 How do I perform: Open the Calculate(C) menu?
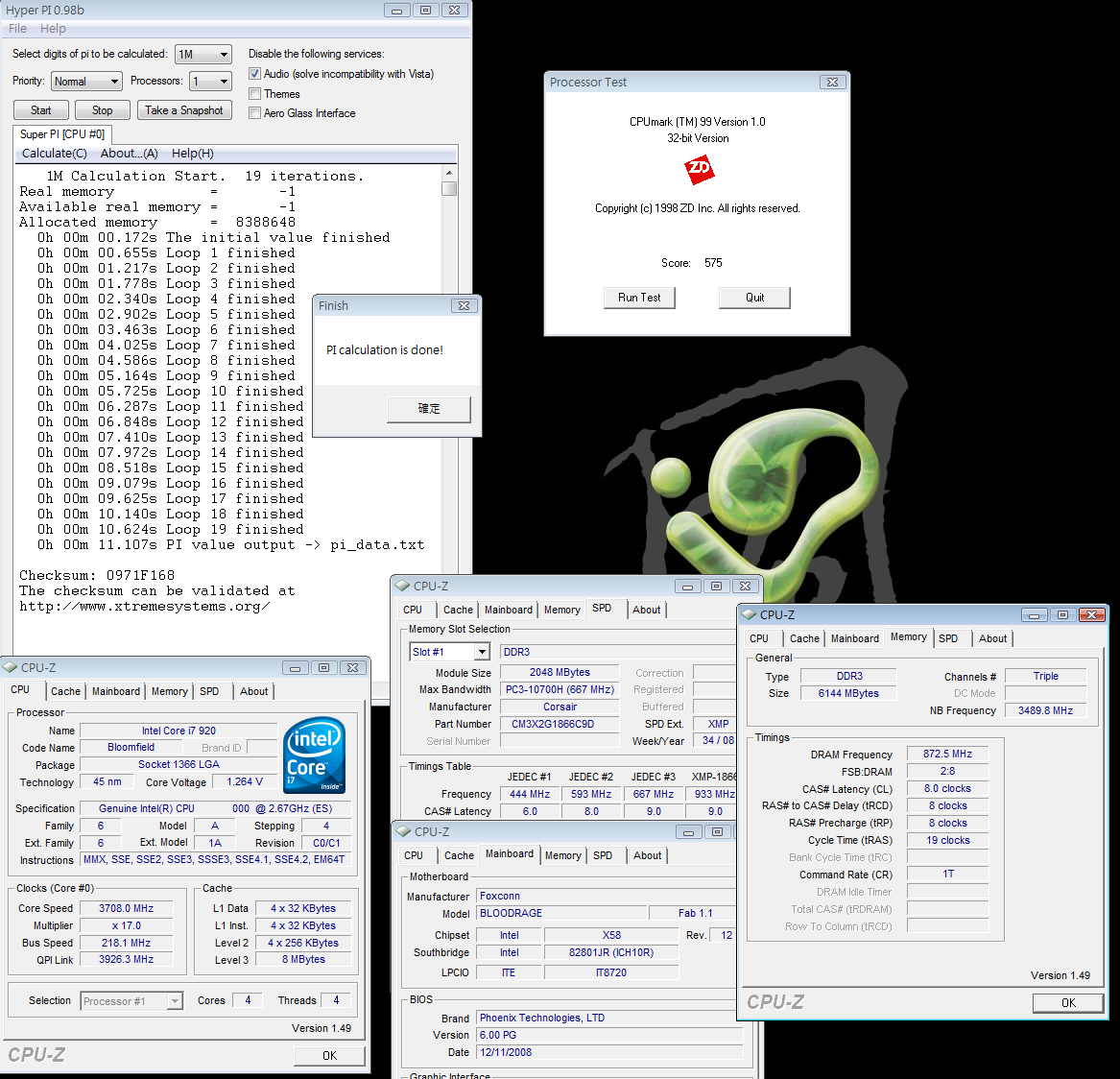point(54,154)
